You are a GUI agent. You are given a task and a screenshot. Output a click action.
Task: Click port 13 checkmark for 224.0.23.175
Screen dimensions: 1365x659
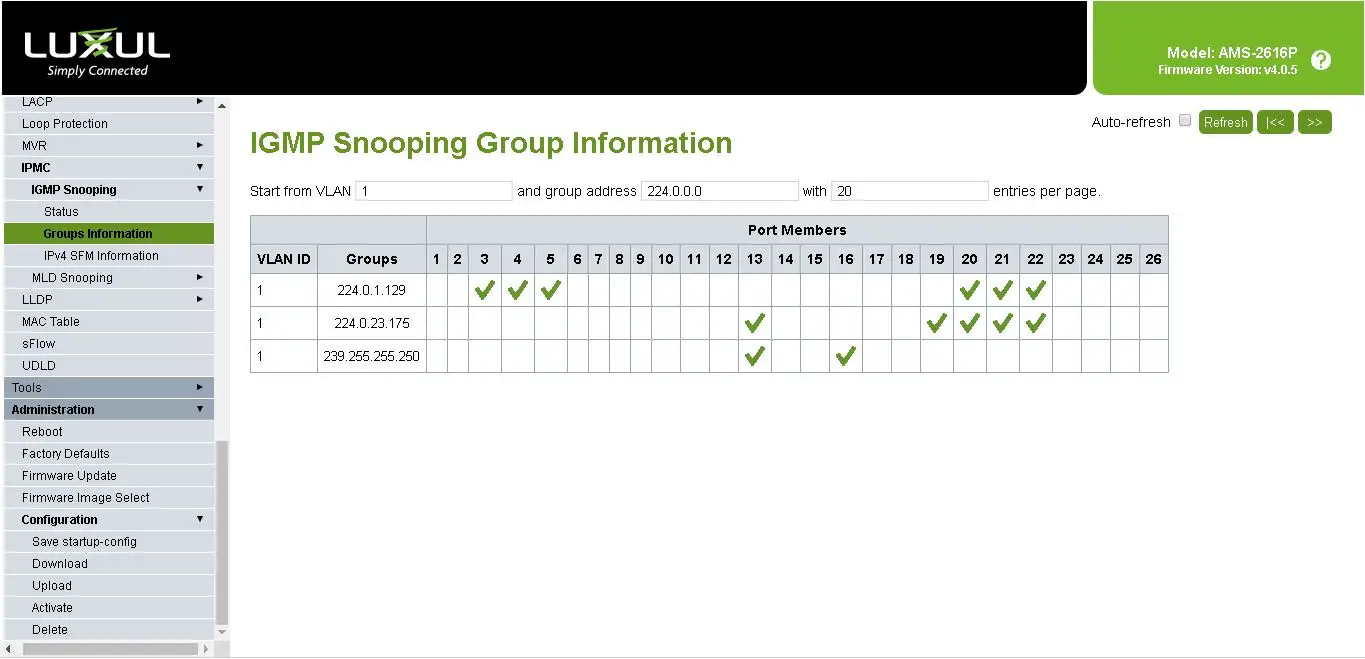click(755, 323)
